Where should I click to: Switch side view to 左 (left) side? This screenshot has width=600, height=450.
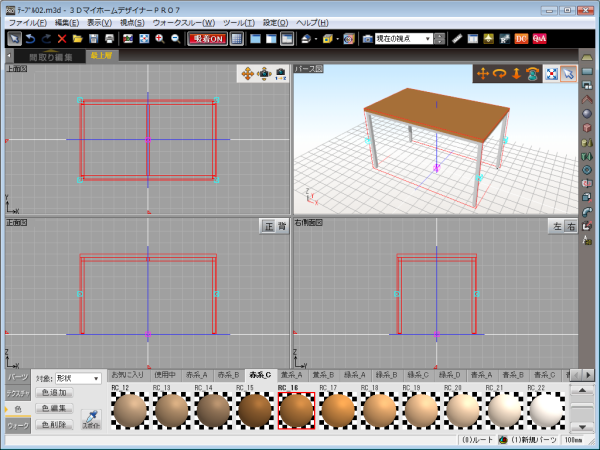(557, 226)
